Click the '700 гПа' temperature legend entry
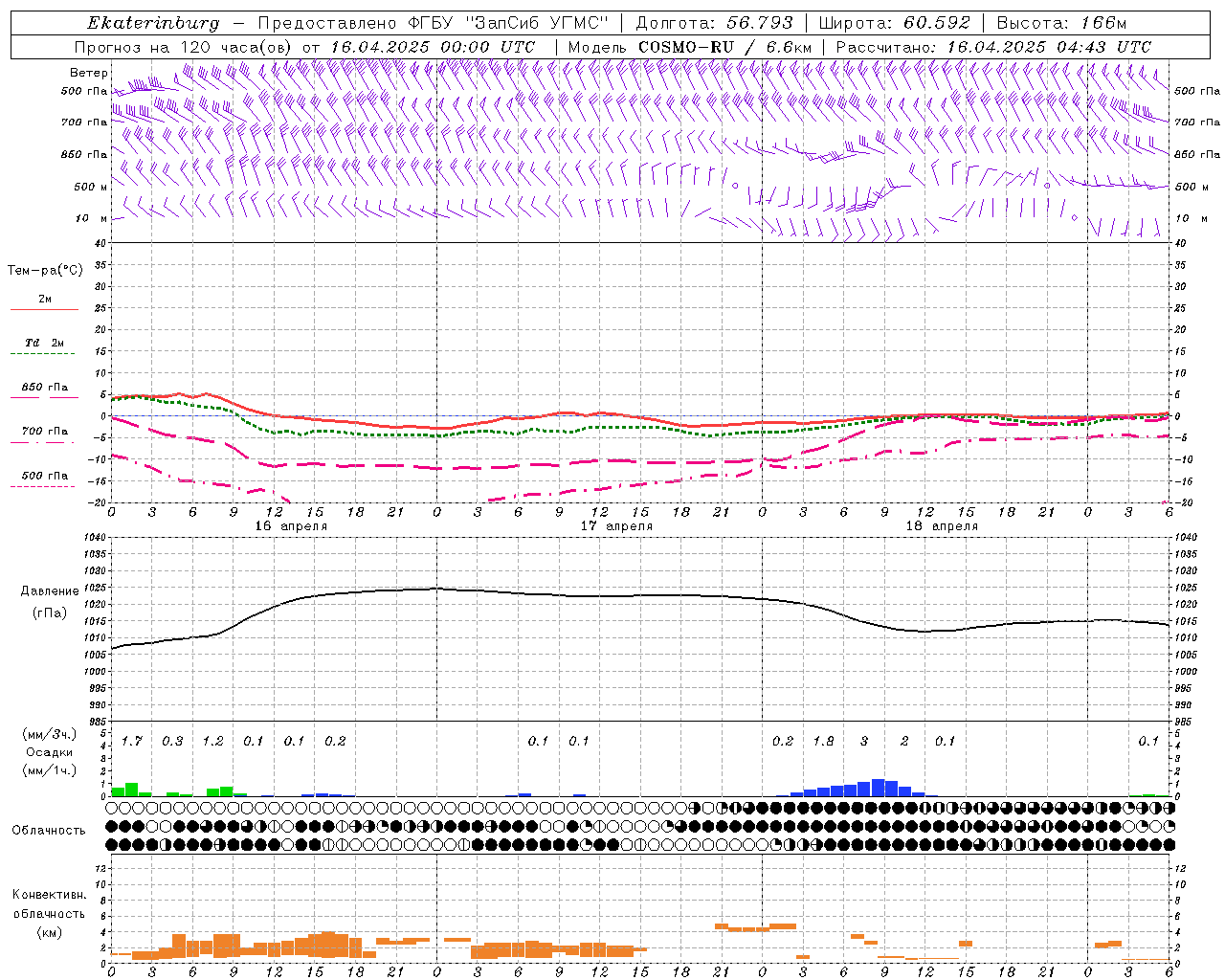This screenshot has height=980, width=1225. pos(44,432)
